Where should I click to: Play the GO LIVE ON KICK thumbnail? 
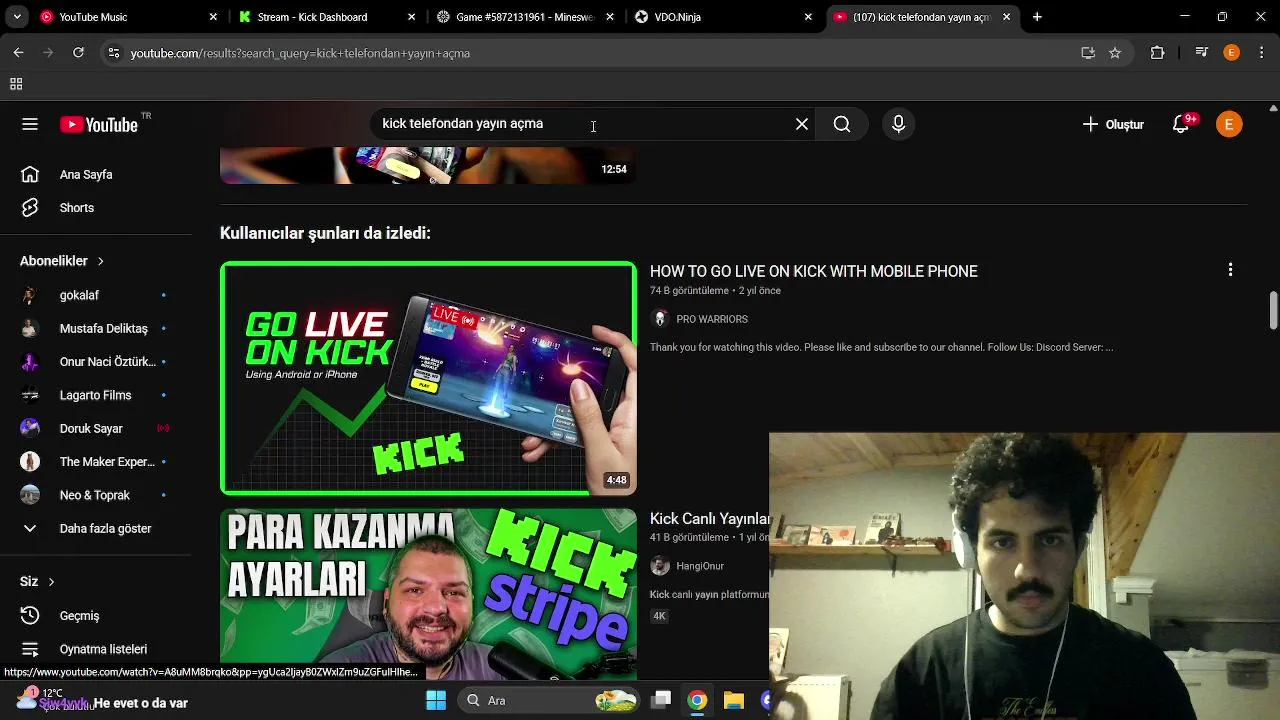[428, 378]
